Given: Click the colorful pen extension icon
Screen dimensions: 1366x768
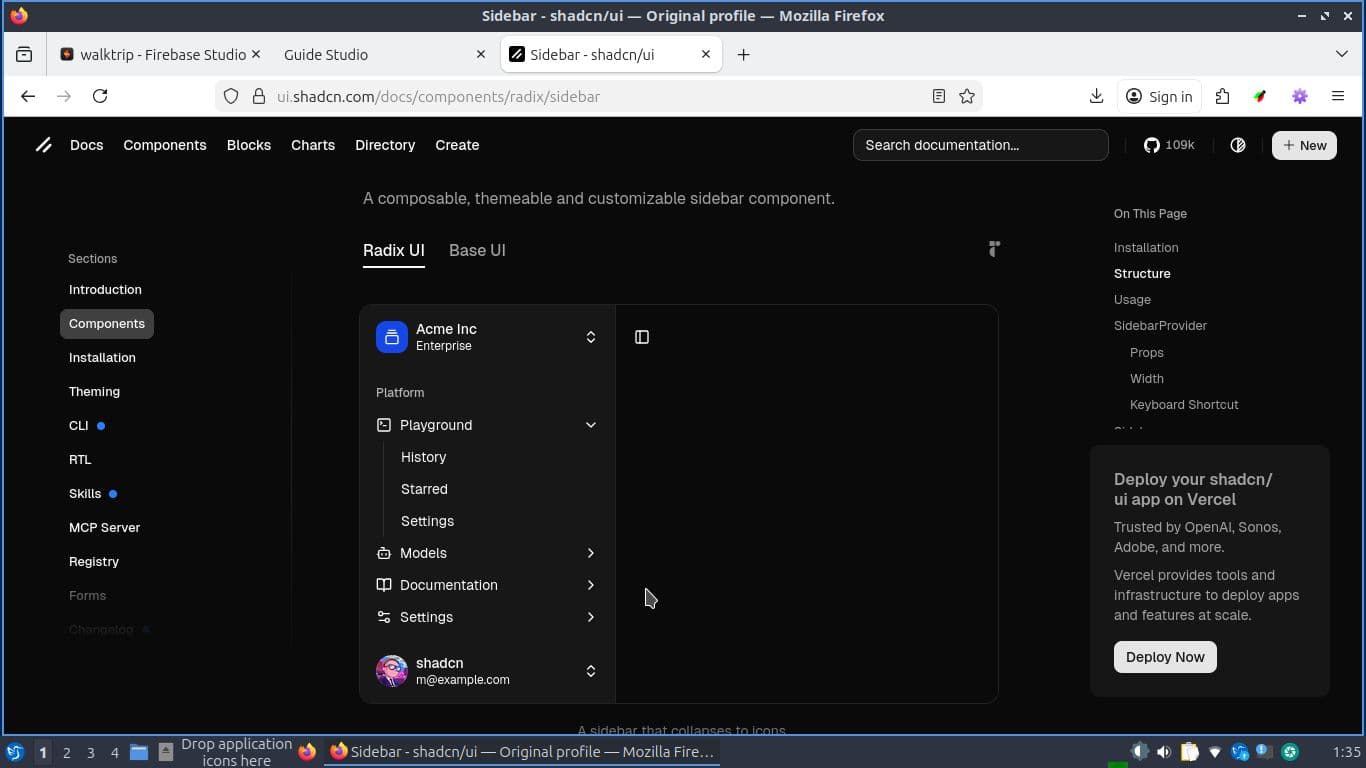Looking at the screenshot, I should tap(1260, 96).
